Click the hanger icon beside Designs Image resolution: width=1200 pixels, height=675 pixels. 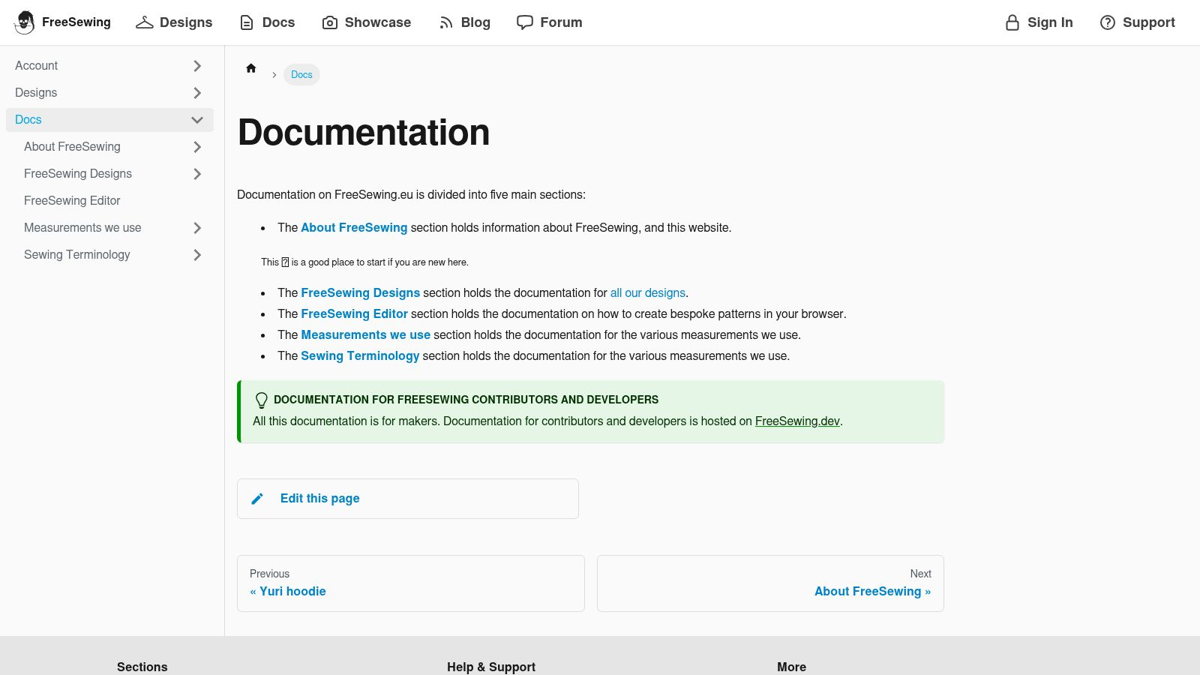145,22
